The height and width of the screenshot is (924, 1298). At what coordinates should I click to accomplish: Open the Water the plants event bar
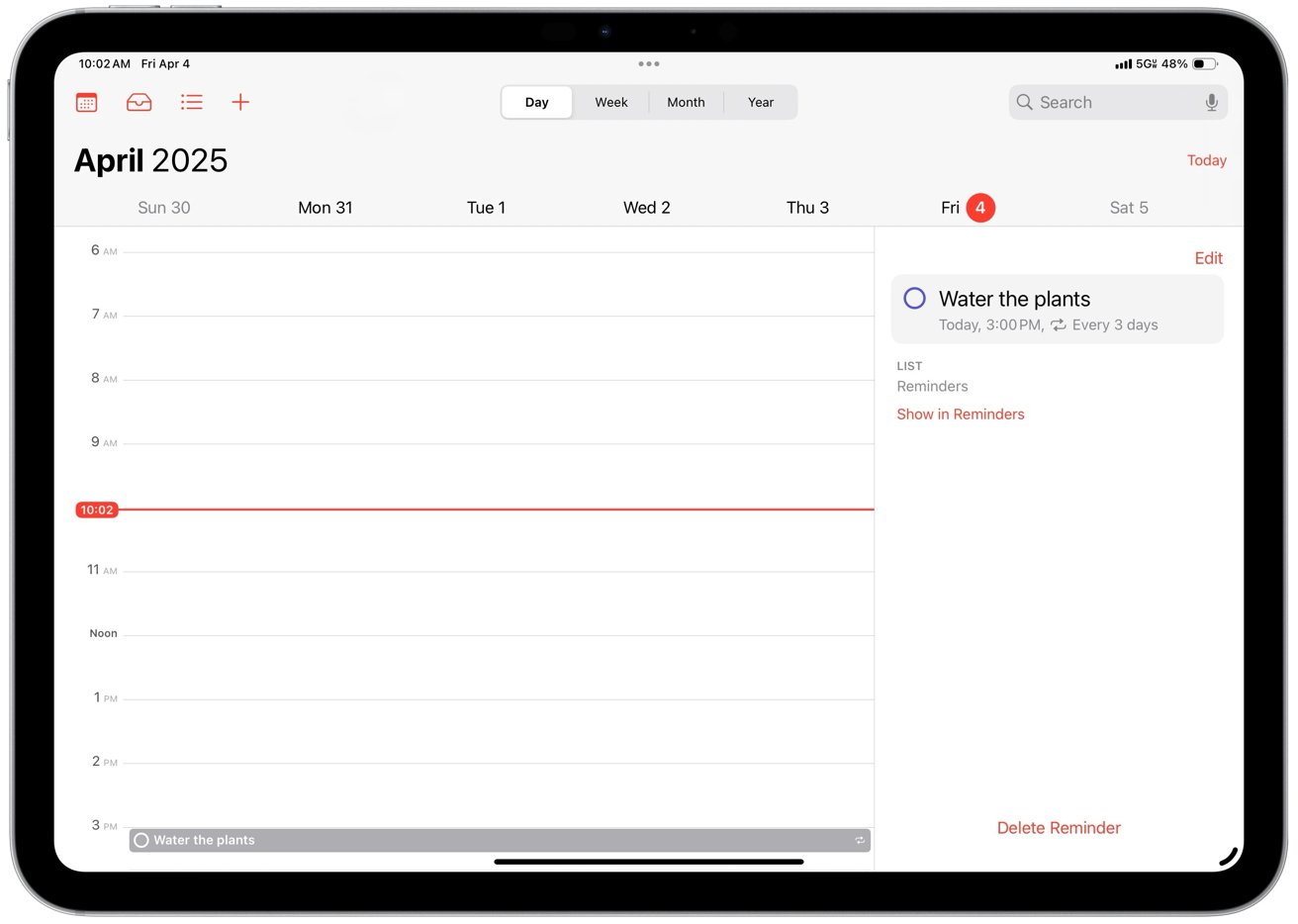pos(500,840)
